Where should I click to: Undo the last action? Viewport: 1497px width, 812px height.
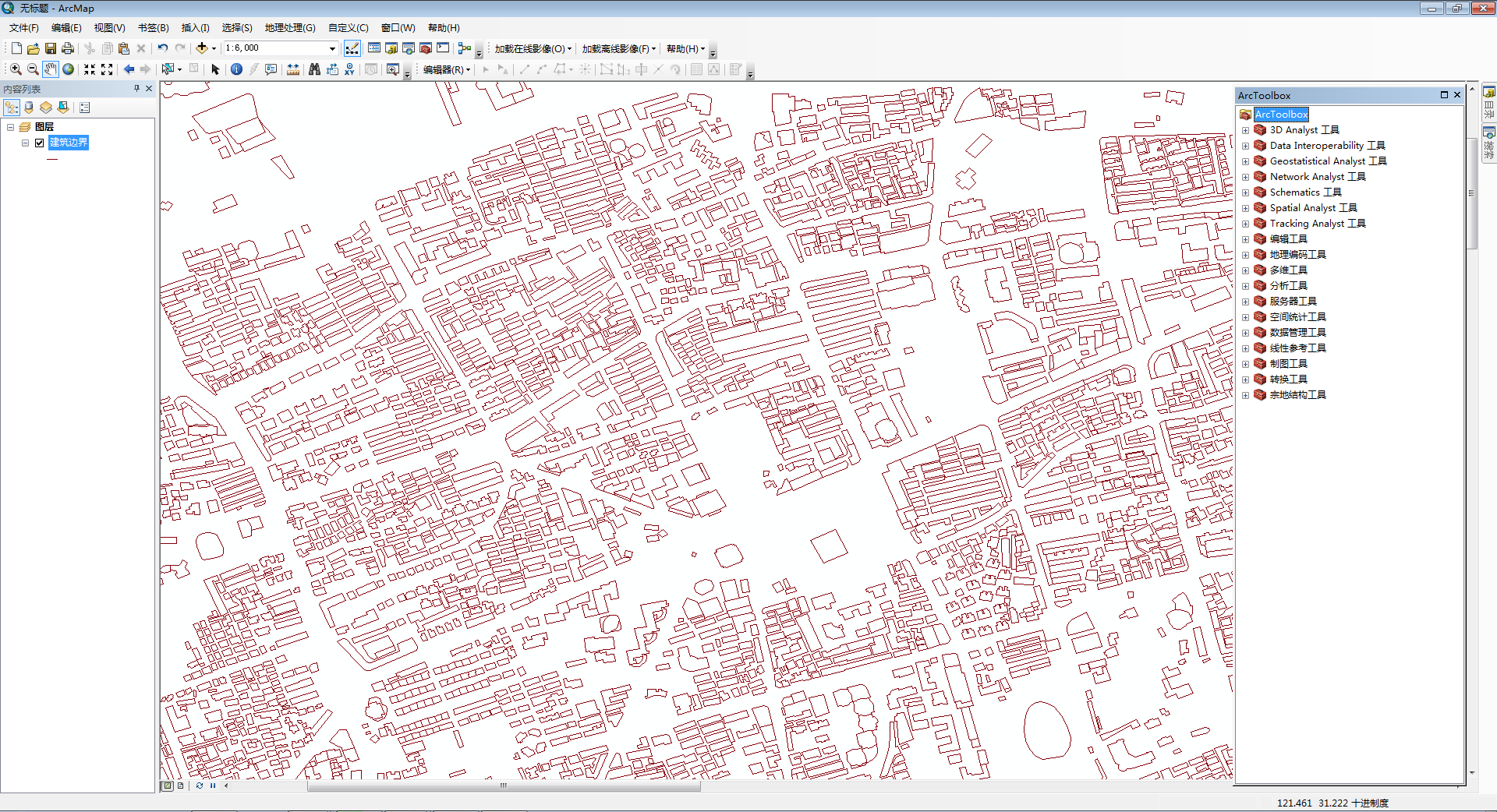tap(163, 48)
